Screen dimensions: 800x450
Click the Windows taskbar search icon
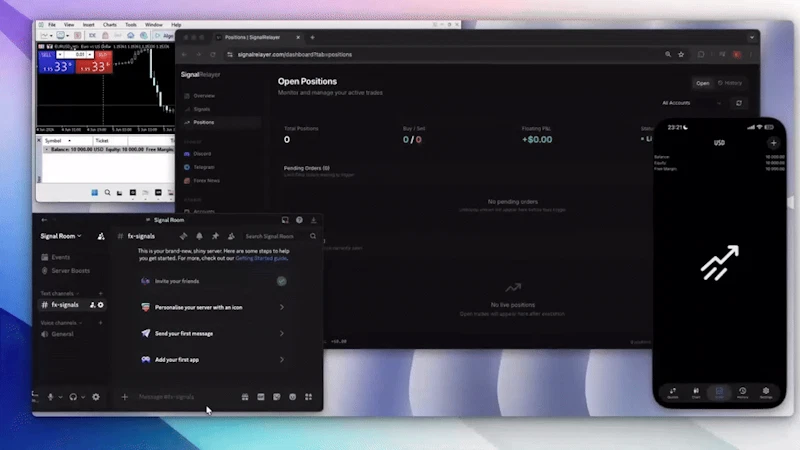[x=108, y=193]
